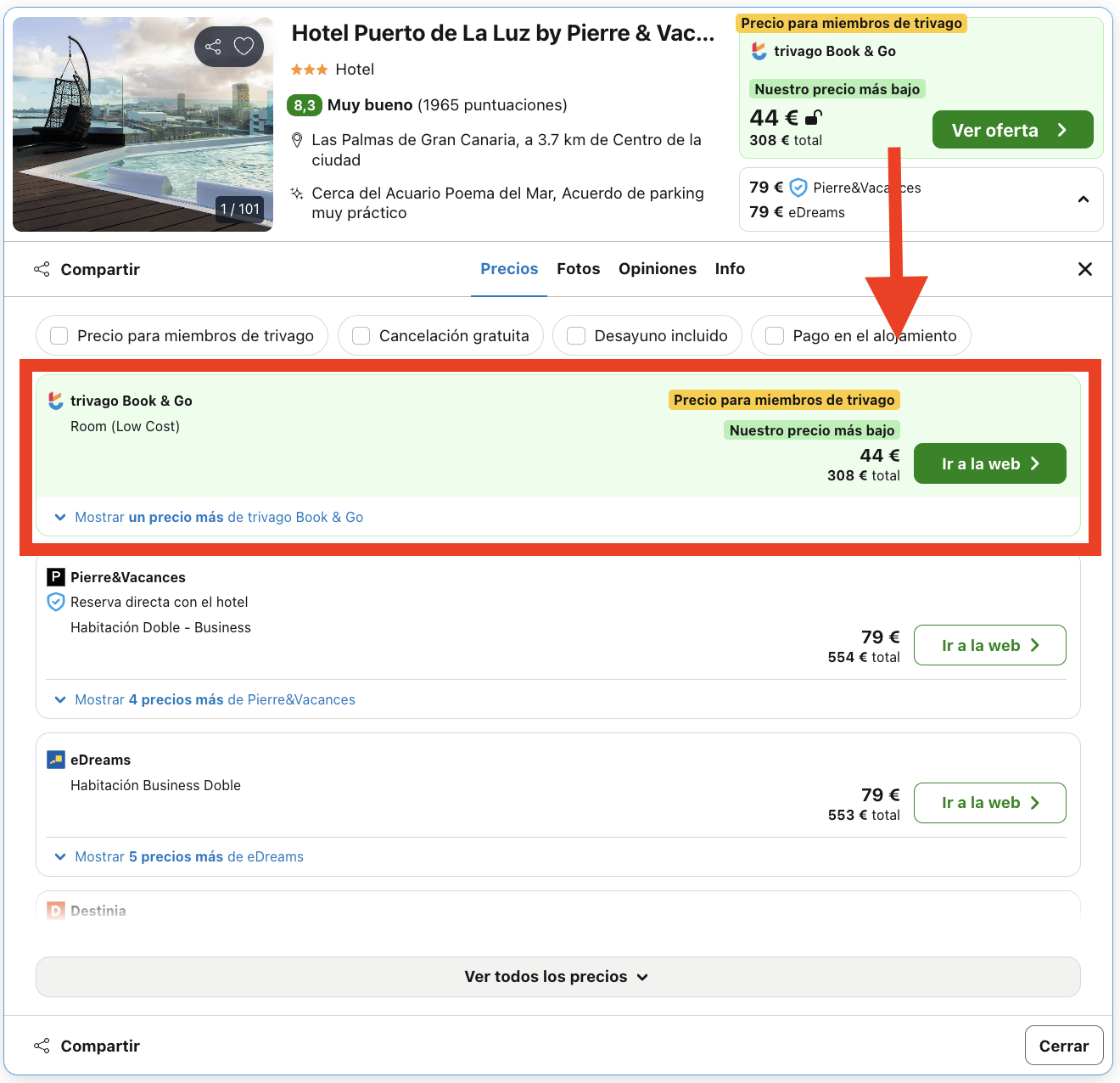Screen dimensions: 1120x1083
Task: Click the unlocked padlock icon beside 44 €
Action: tap(814, 117)
